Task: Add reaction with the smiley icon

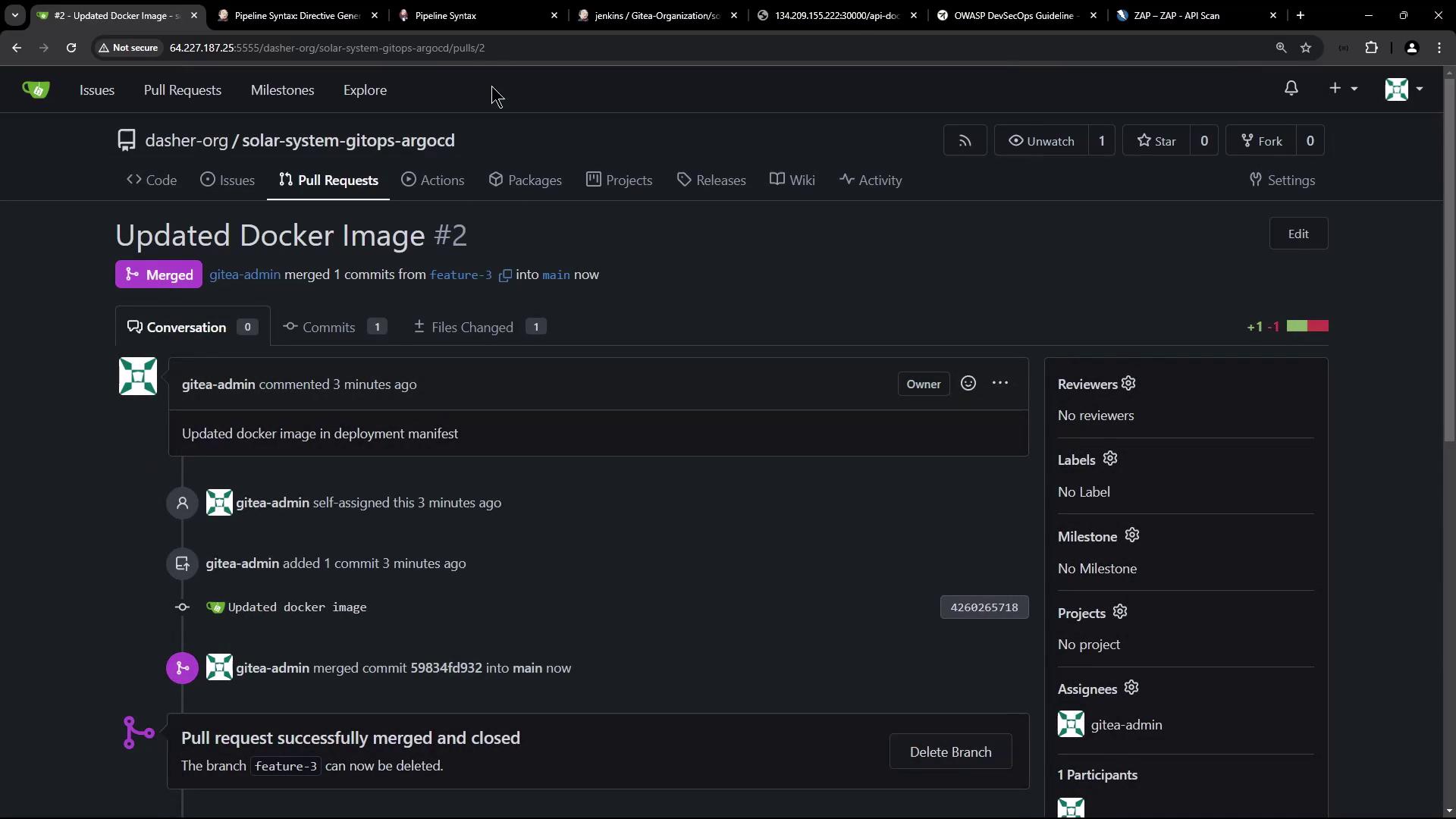Action: [968, 384]
